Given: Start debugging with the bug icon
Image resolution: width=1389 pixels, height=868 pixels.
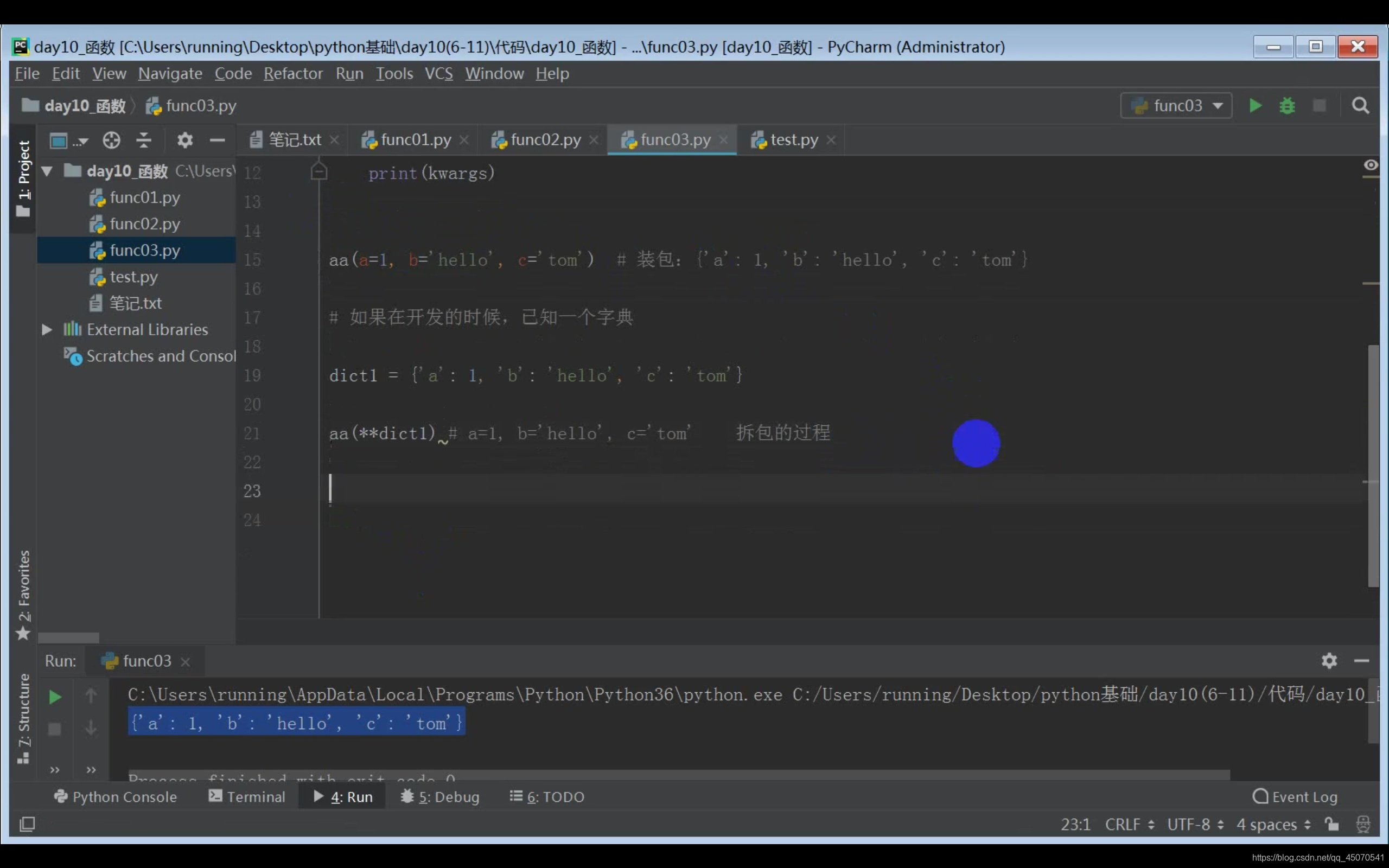Looking at the screenshot, I should [x=1287, y=106].
